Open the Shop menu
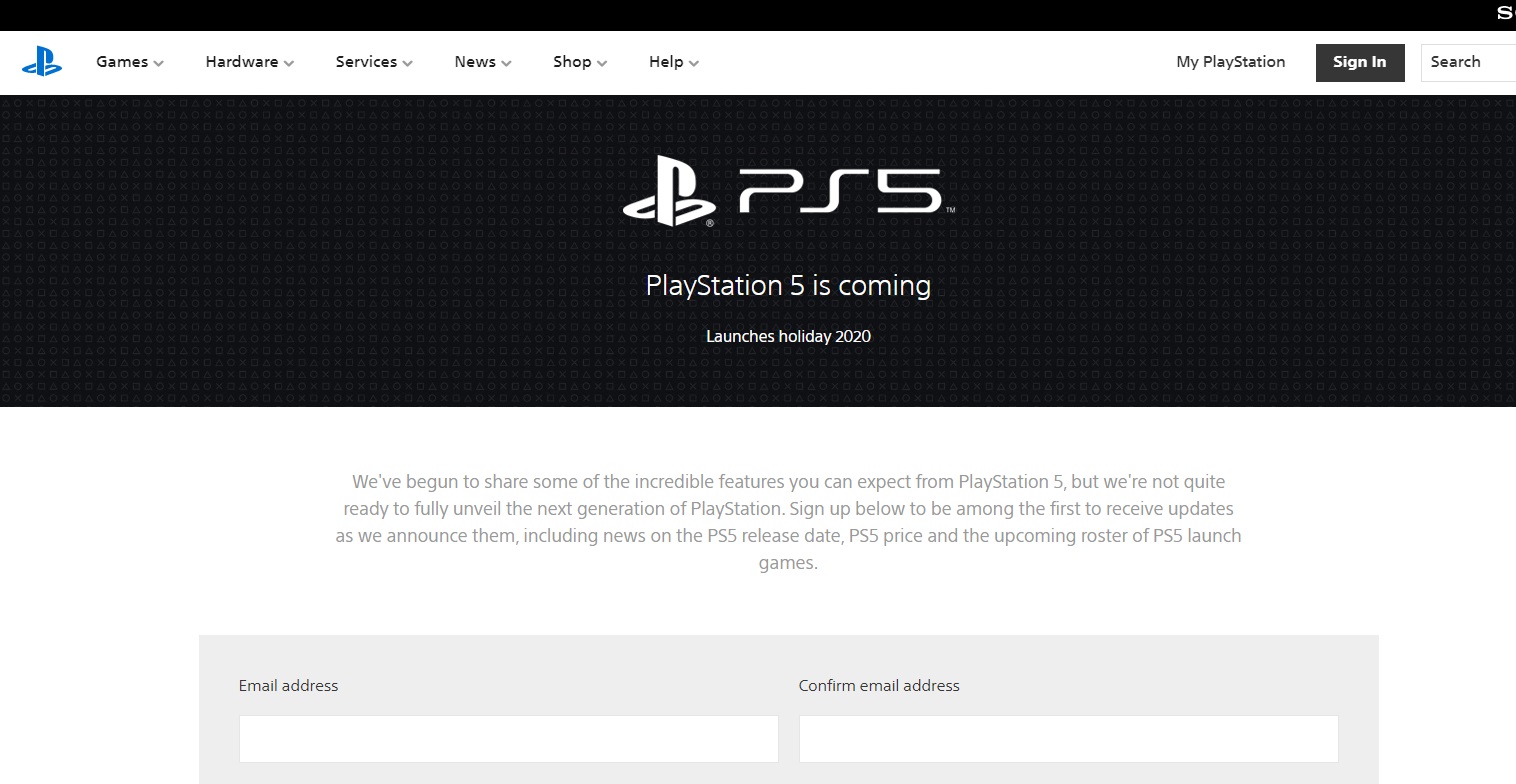The width and height of the screenshot is (1516, 784). [x=572, y=62]
